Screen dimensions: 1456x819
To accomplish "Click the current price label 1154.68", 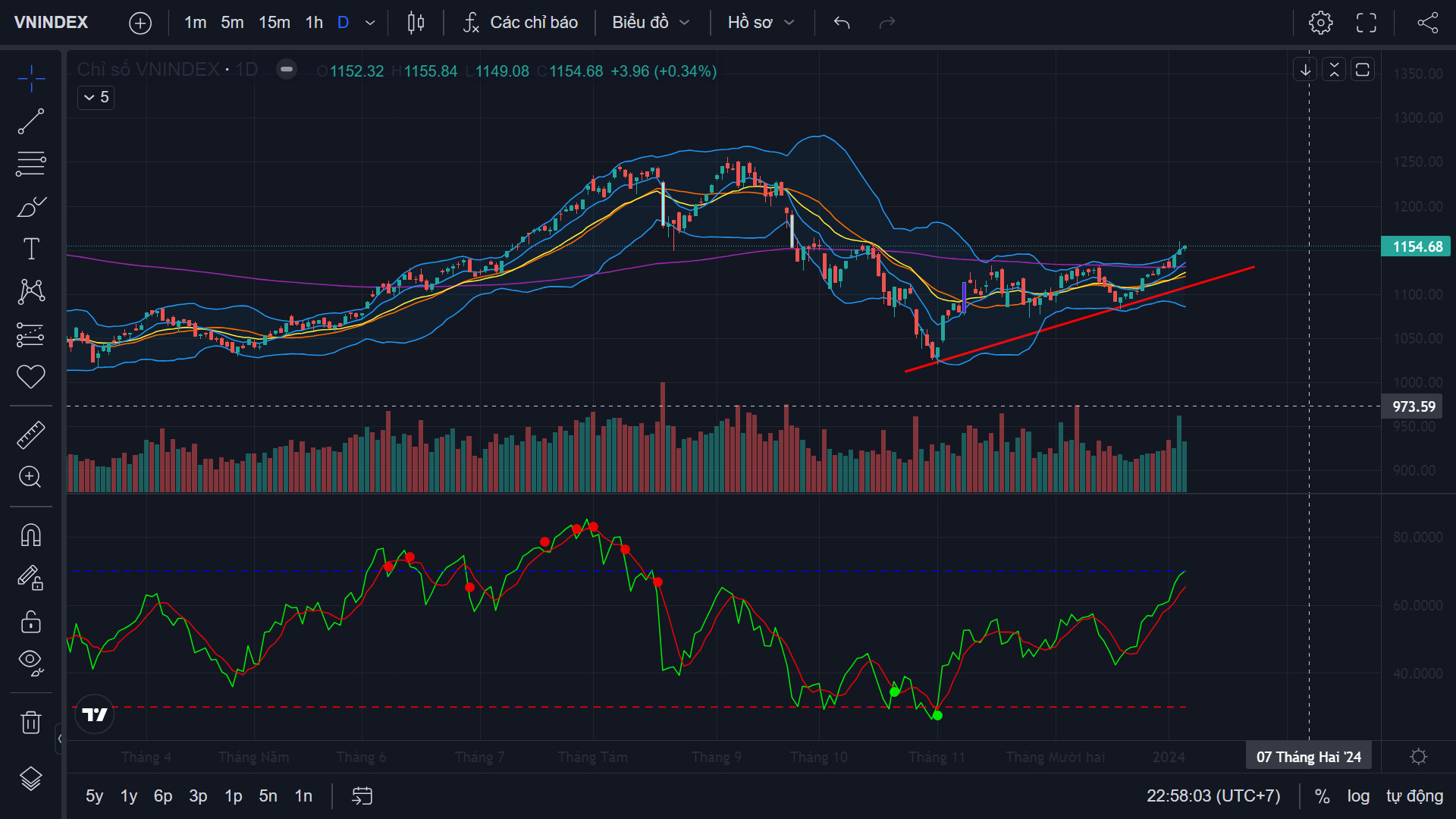I will pyautogui.click(x=1416, y=246).
